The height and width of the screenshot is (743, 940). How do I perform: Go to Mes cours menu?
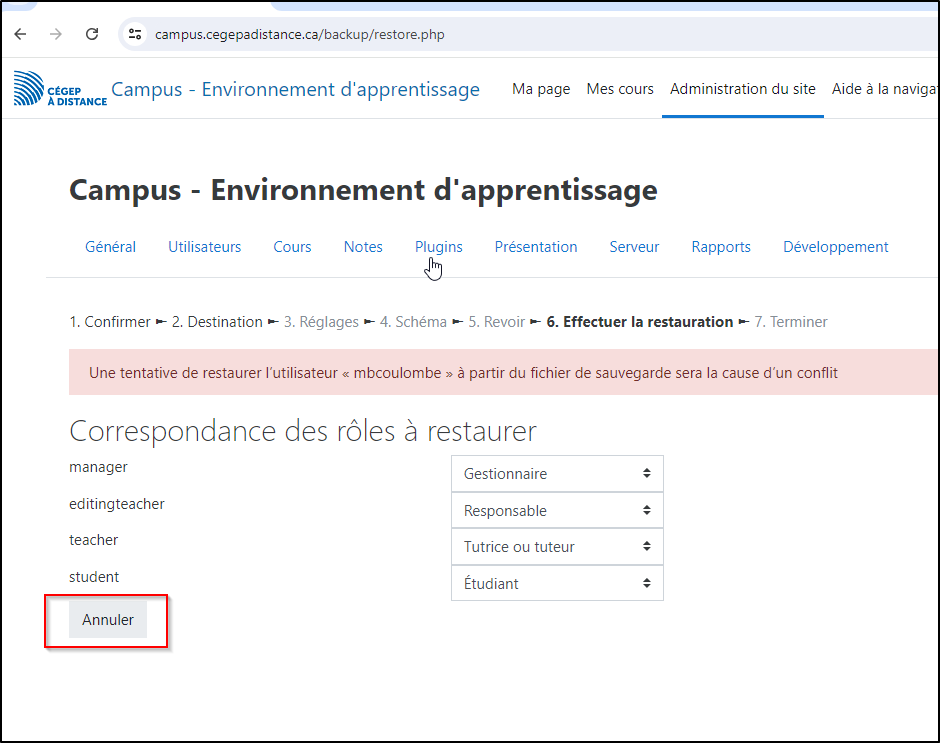pyautogui.click(x=620, y=89)
